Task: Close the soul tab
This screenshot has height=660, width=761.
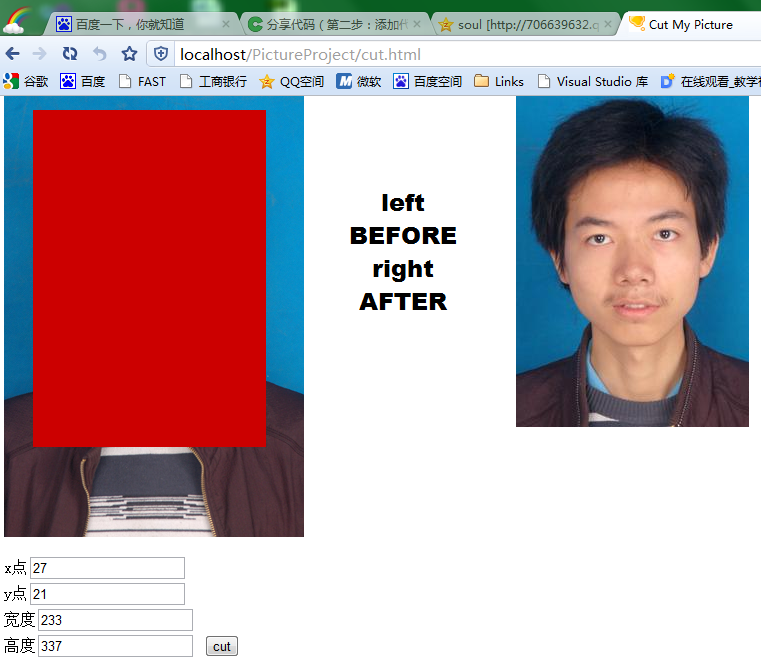Action: coord(607,24)
